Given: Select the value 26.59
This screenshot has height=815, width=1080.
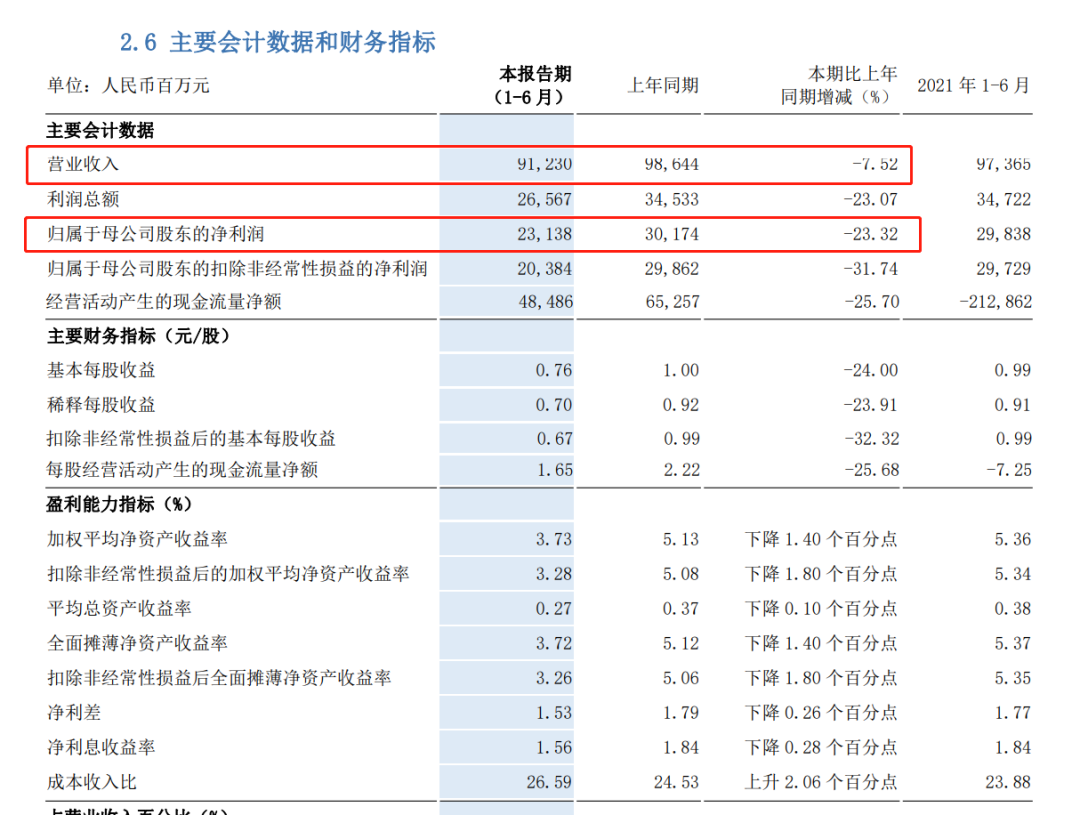Looking at the screenshot, I should 549,783.
